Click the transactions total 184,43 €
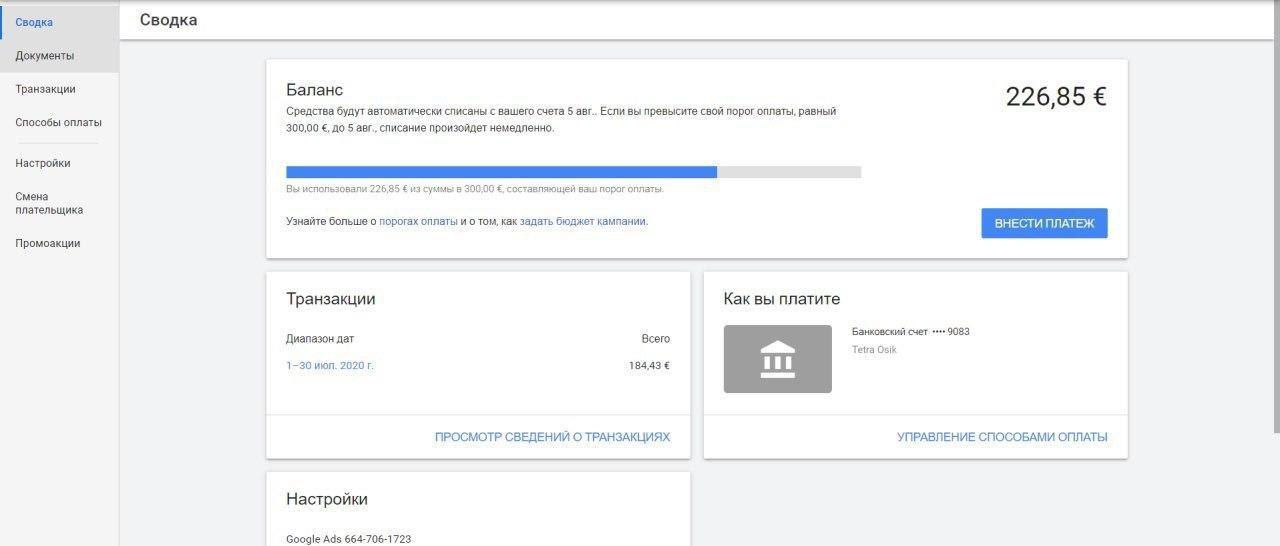The image size is (1280, 546). (649, 366)
